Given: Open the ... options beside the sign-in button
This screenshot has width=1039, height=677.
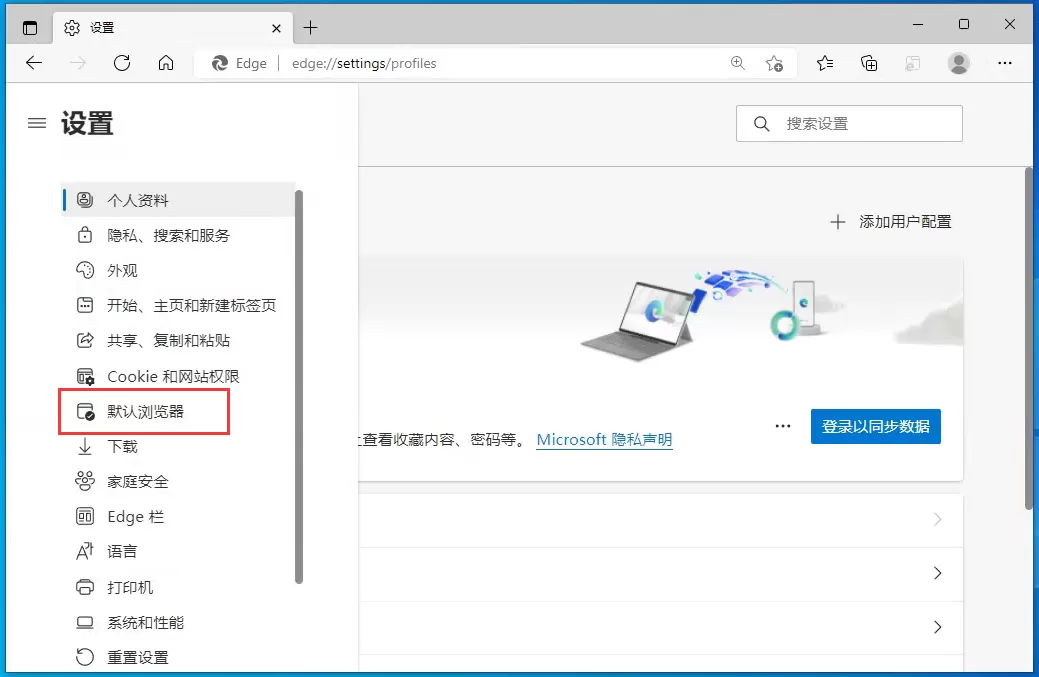Looking at the screenshot, I should tap(783, 426).
